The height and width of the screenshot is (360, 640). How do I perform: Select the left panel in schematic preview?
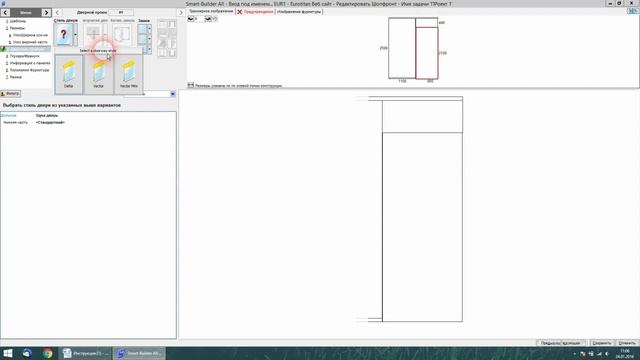tap(402, 48)
